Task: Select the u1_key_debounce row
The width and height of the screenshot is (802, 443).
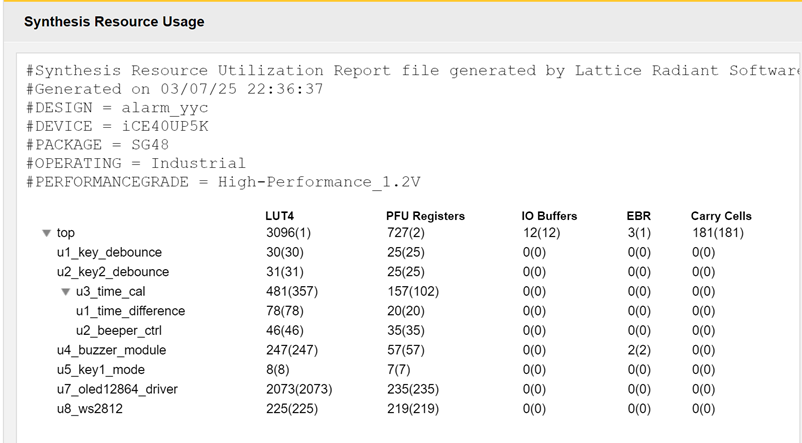Action: pyautogui.click(x=109, y=252)
